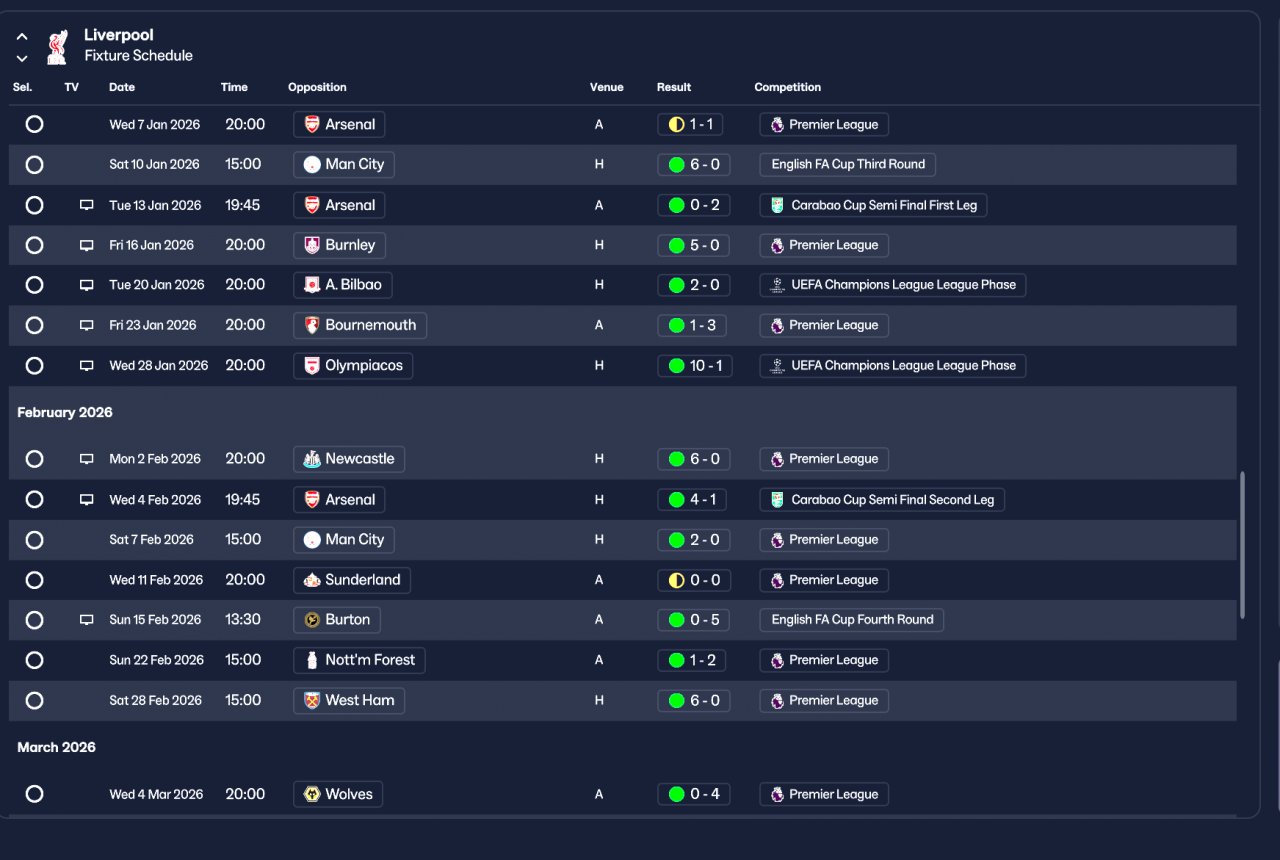Click the 13:30 kick-off time
The height and width of the screenshot is (860, 1280).
tap(243, 620)
